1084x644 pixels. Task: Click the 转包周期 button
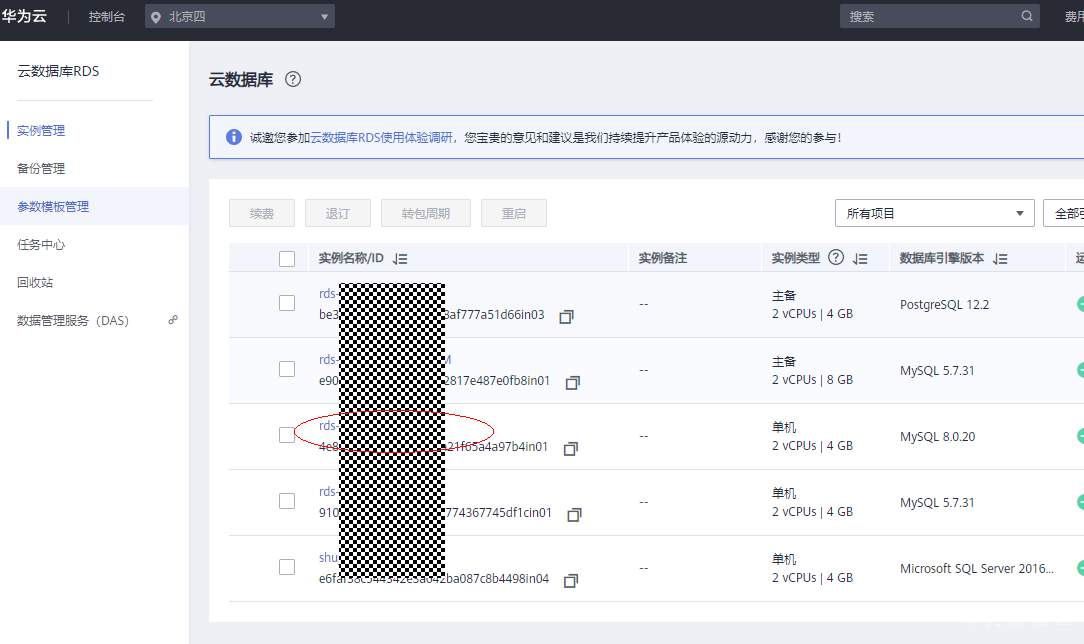tap(426, 214)
